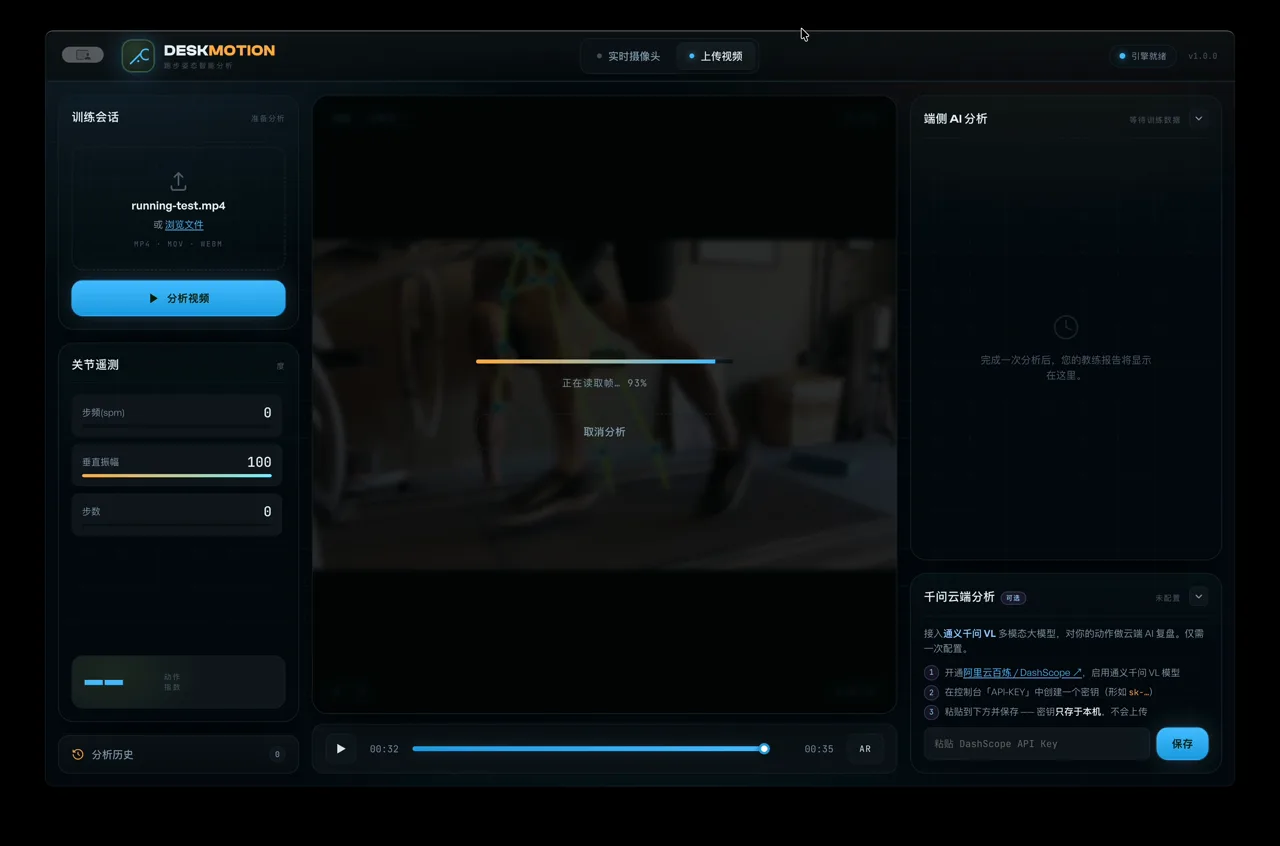The height and width of the screenshot is (846, 1280).
Task: Click the video timeline seek slider handle
Action: 764,748
